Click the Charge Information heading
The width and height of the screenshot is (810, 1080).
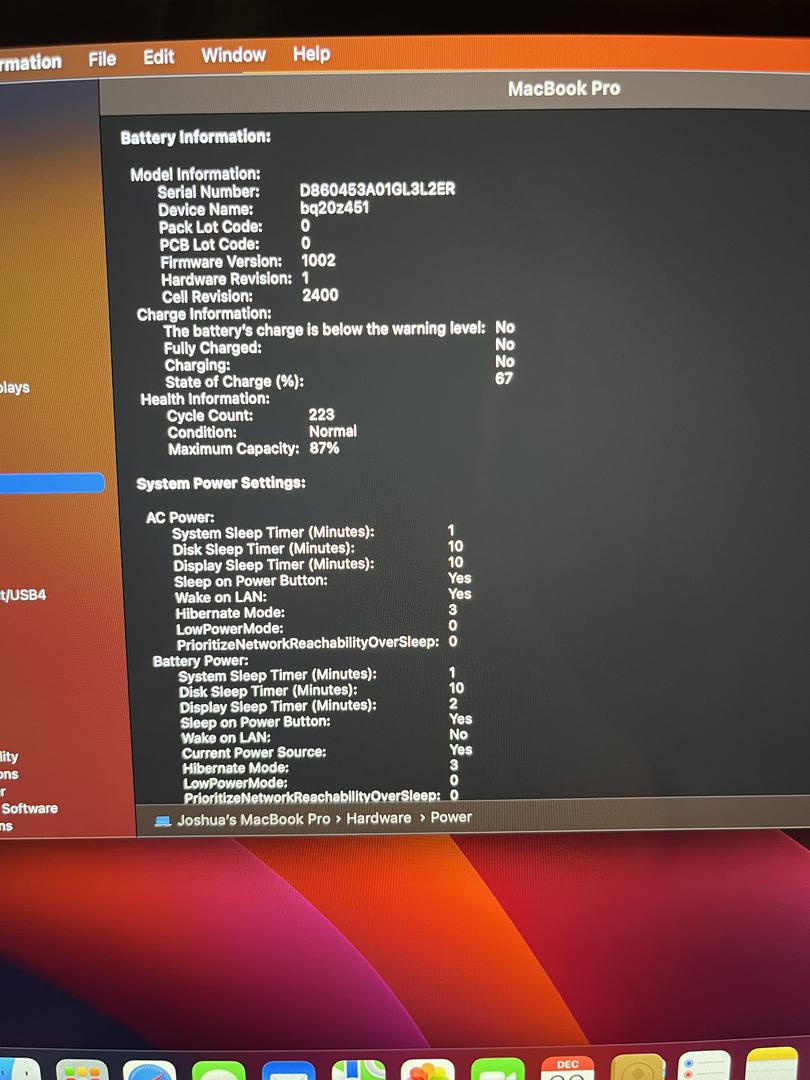point(204,314)
